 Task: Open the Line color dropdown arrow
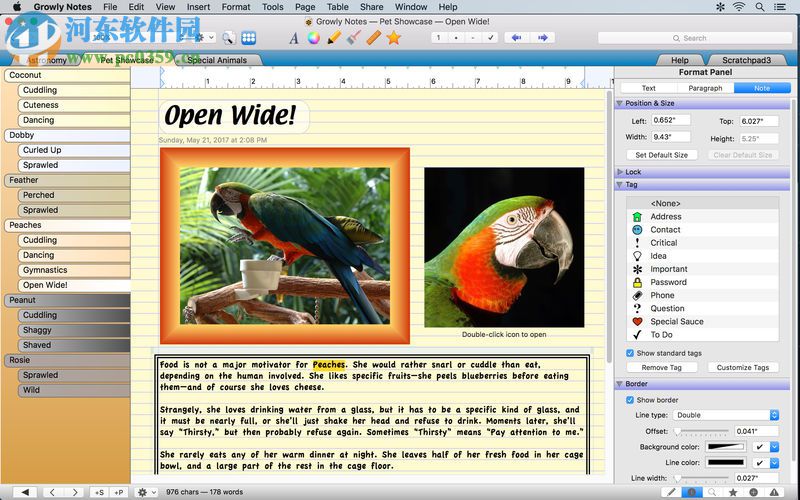click(774, 463)
